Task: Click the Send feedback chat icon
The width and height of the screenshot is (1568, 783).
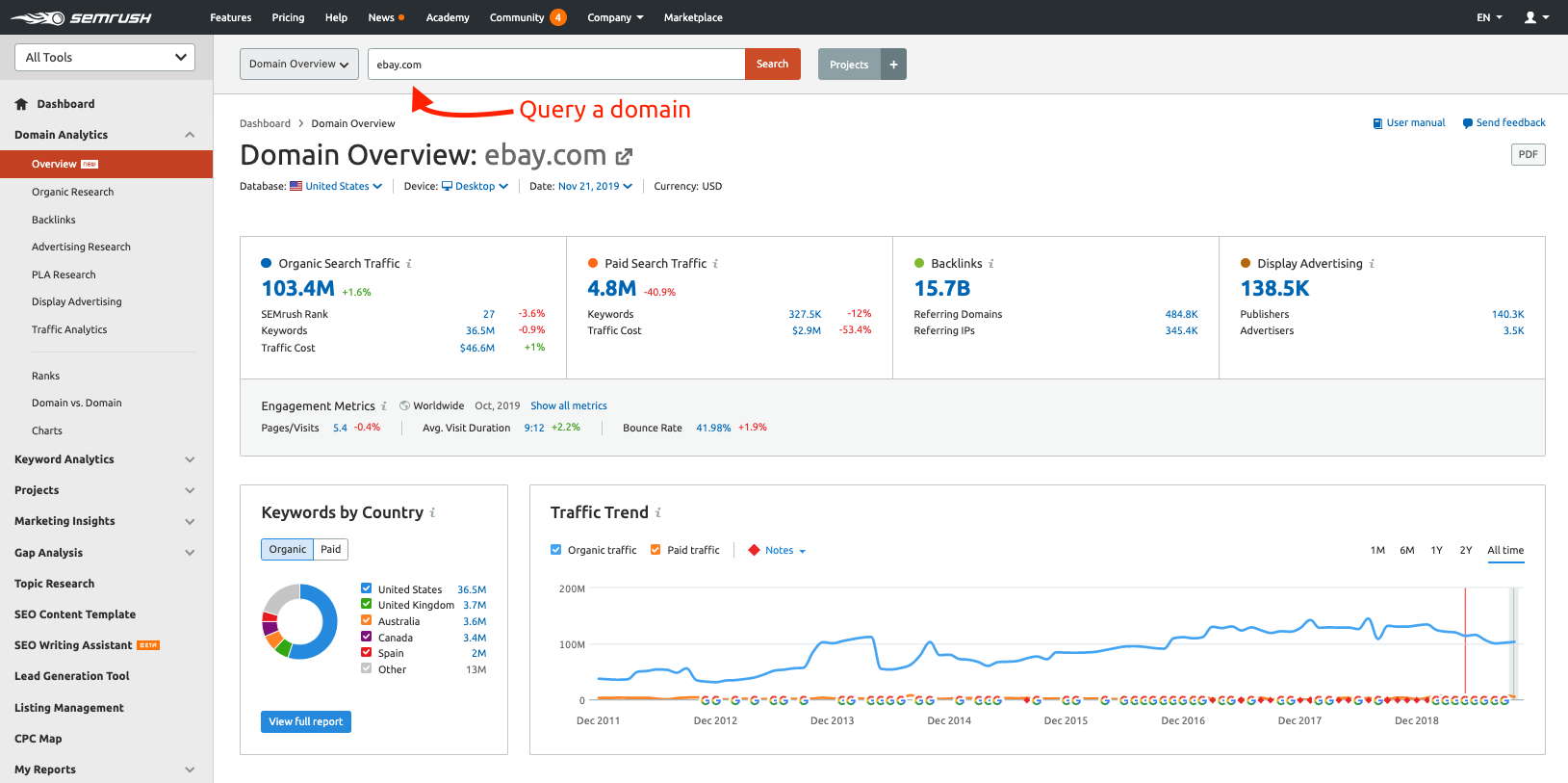Action: tap(1467, 123)
